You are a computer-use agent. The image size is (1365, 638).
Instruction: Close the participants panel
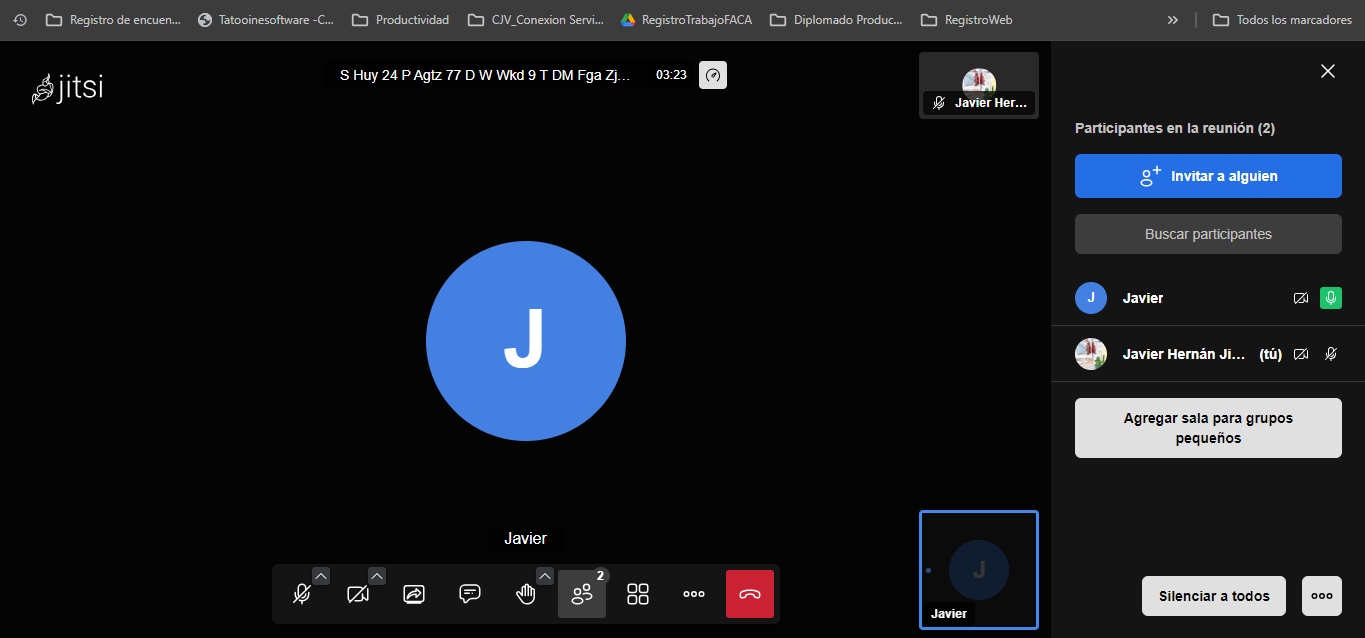tap(1328, 71)
